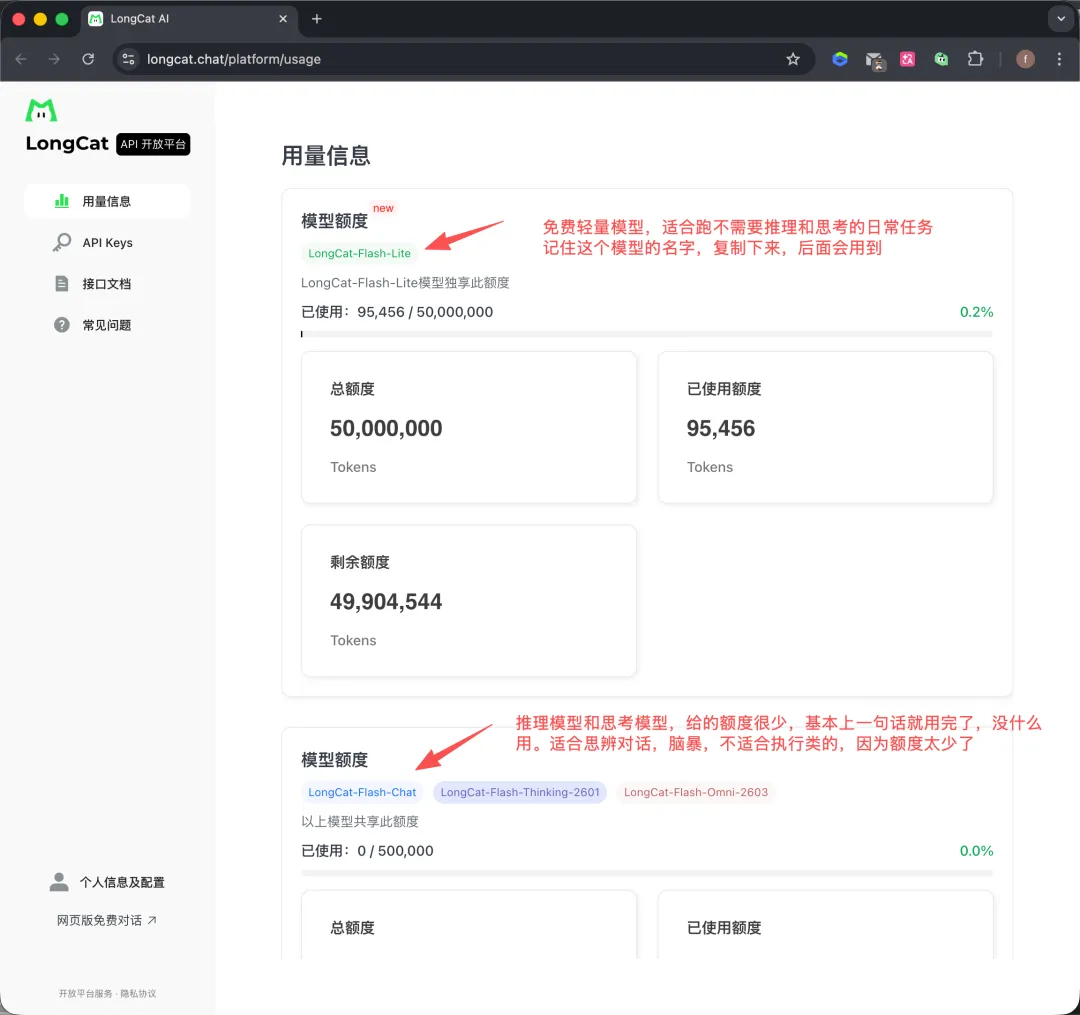This screenshot has height=1015, width=1080.
Task: Click the API 开放平台 badge
Action: pos(153,144)
